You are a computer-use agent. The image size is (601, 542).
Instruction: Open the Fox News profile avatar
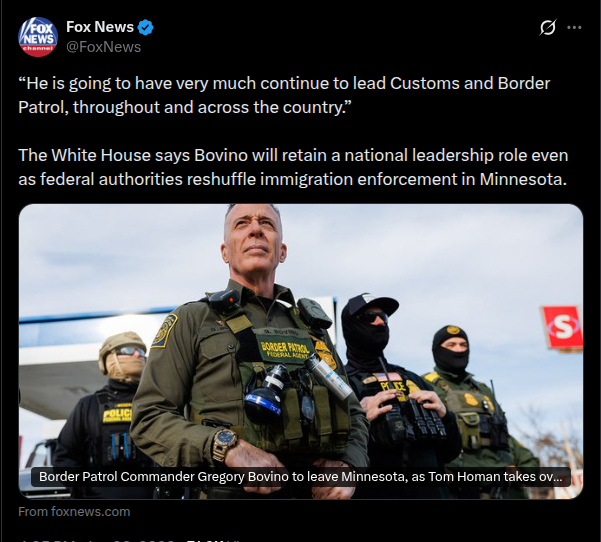[38, 37]
